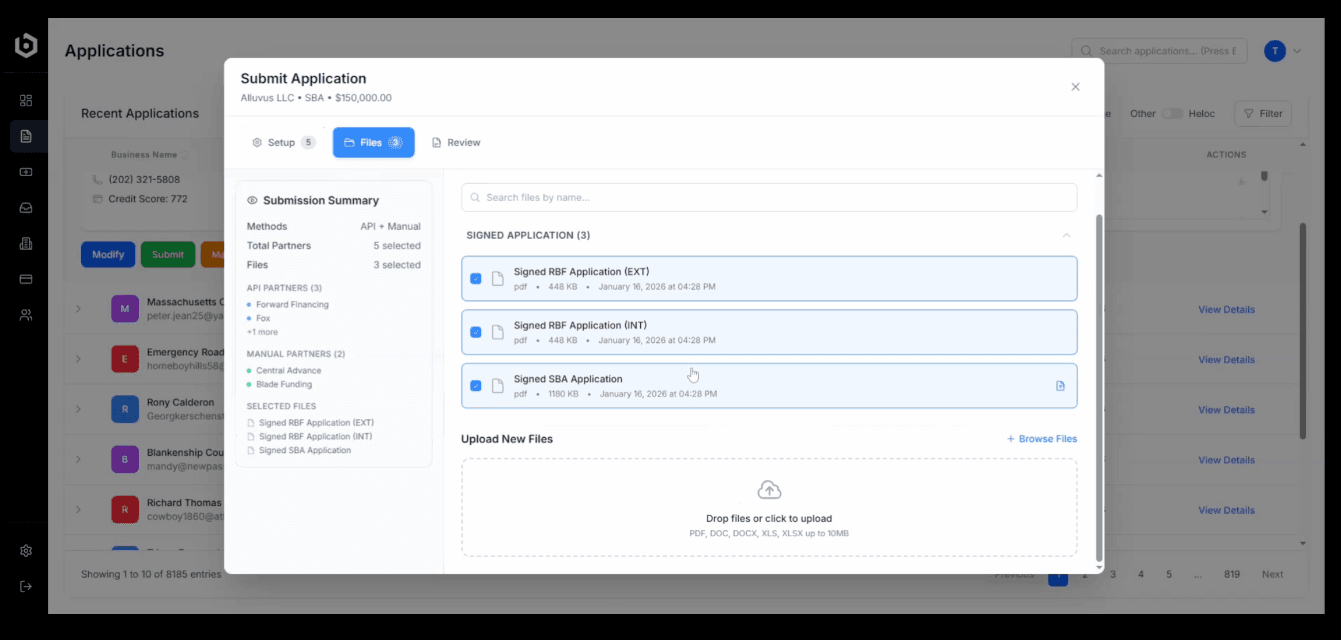Open settings via the gear icon

26,550
